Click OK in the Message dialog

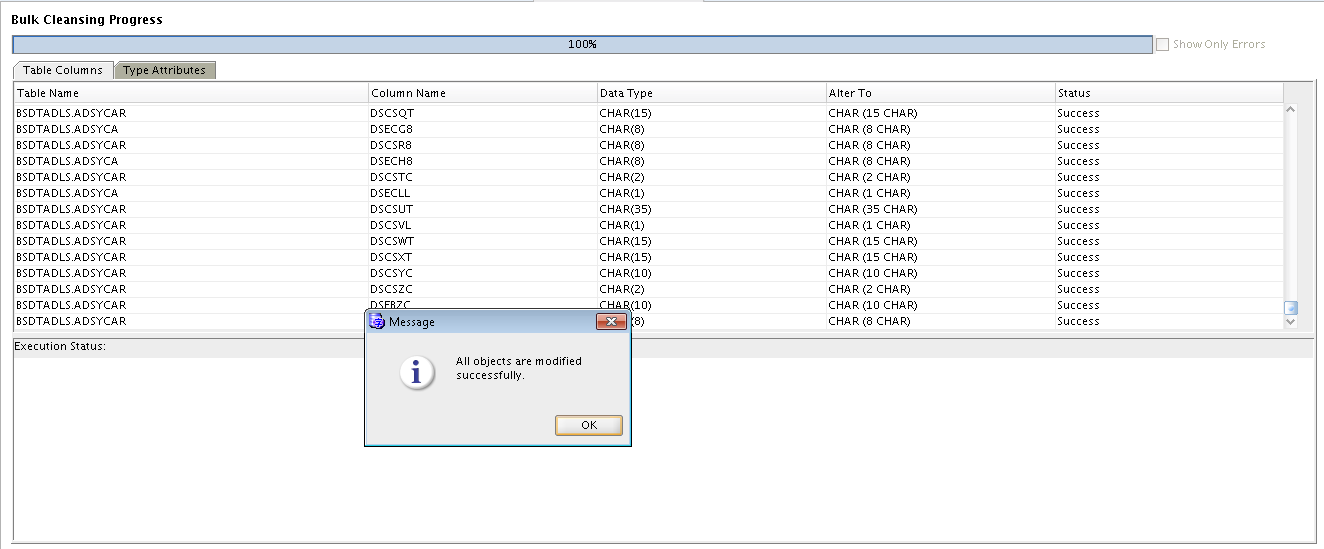(x=588, y=425)
